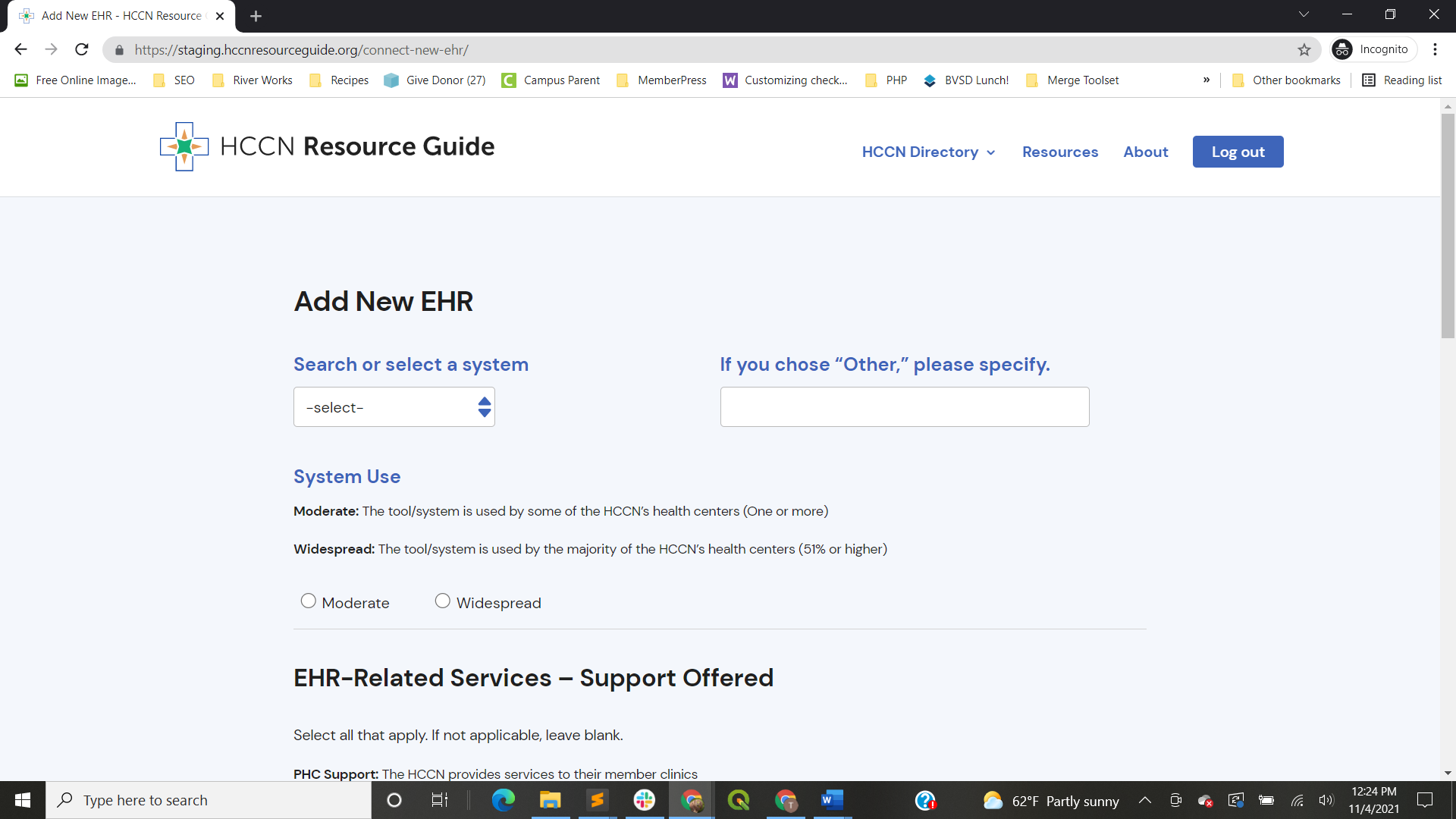Open the Incognito profile indicator
Screen dimensions: 1456x819
(1373, 49)
